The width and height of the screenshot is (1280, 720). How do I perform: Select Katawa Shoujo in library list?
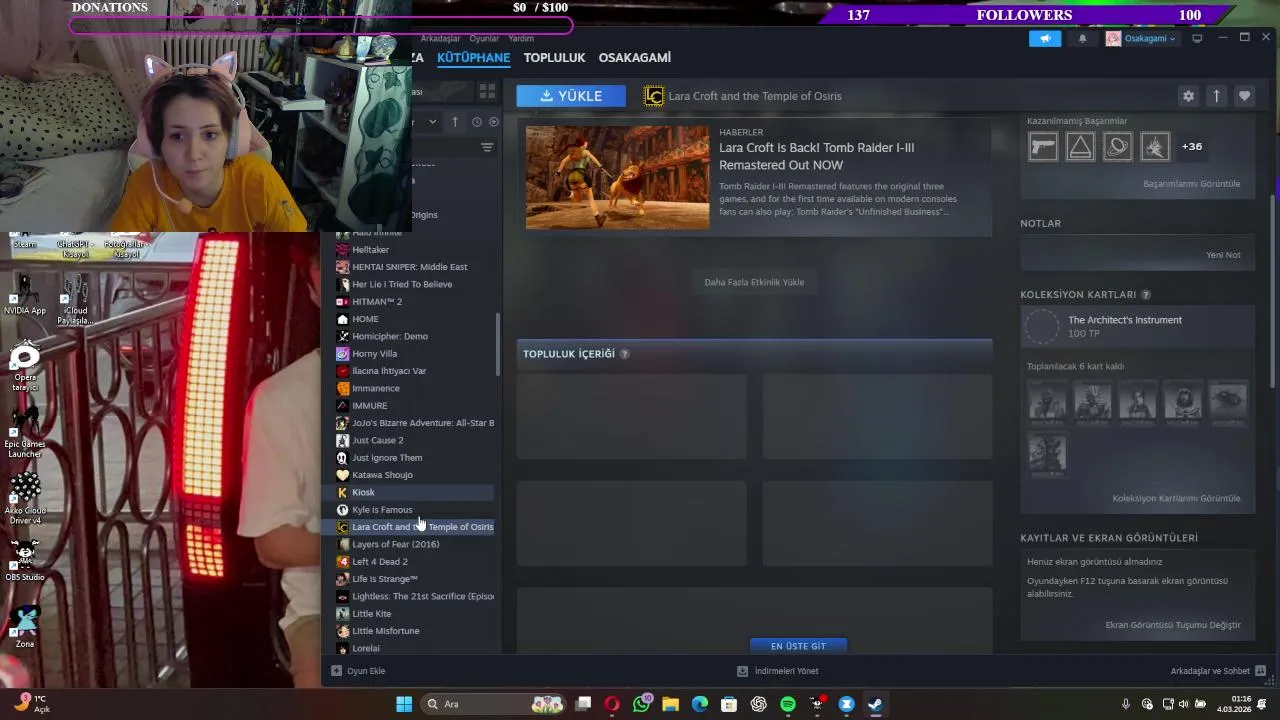pos(382,475)
